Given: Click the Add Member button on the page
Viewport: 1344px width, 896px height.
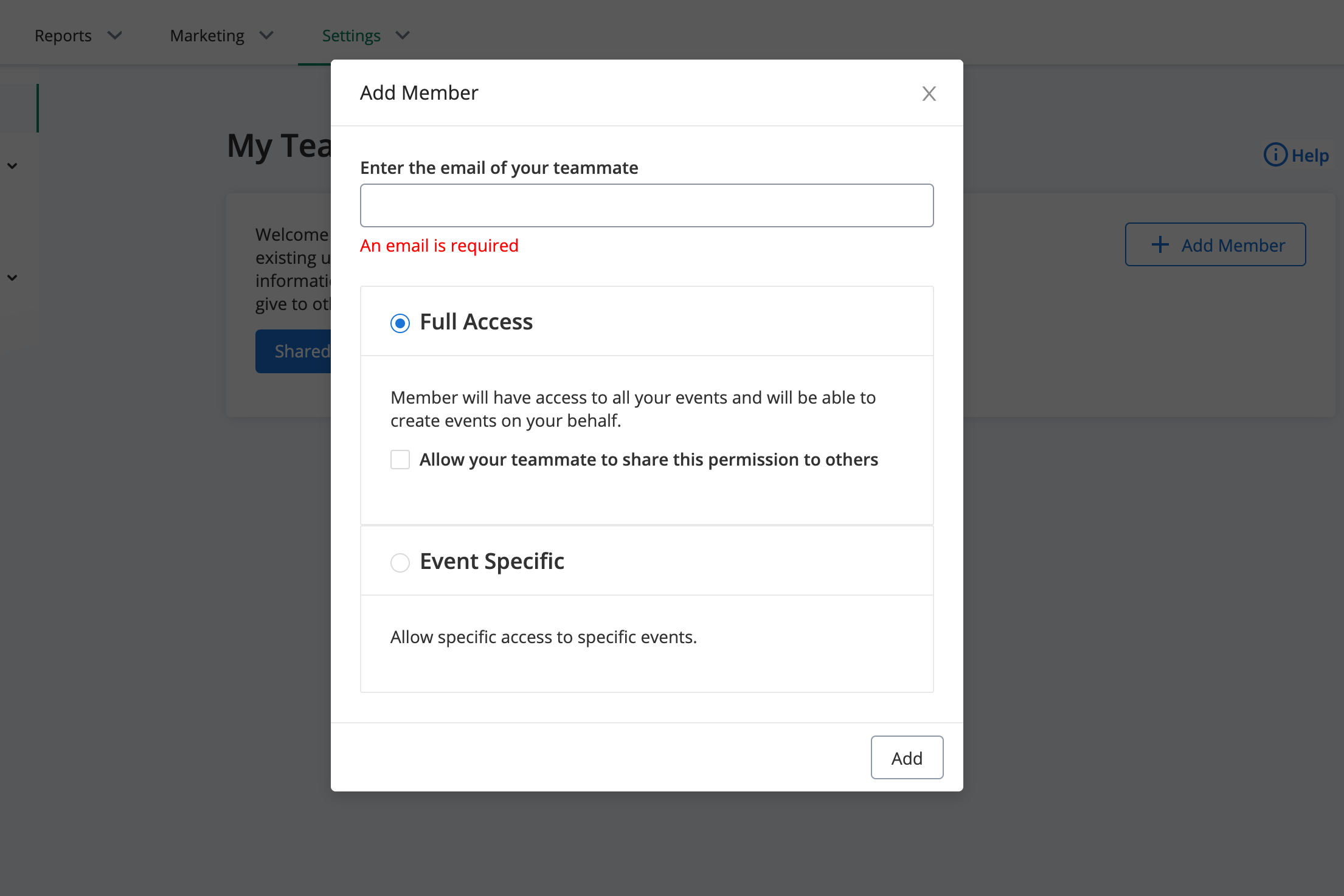Looking at the screenshot, I should (1215, 244).
